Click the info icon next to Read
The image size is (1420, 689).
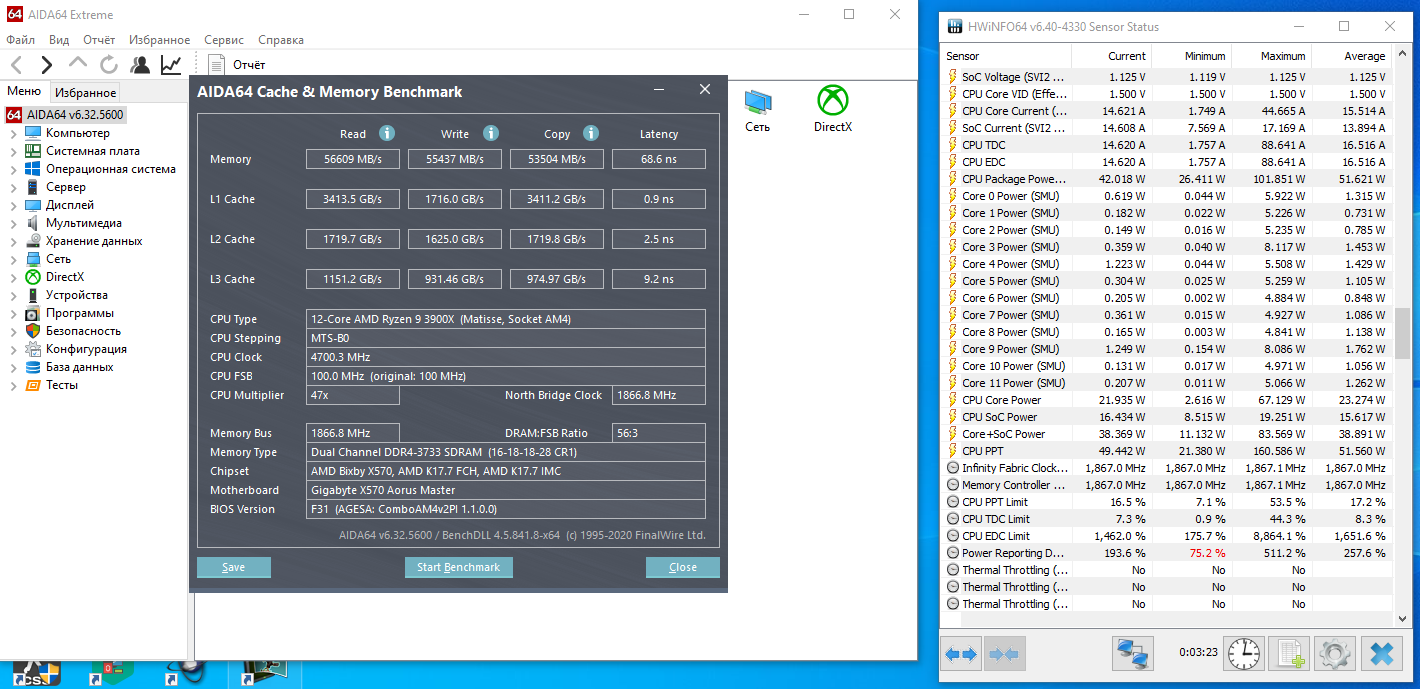tap(387, 133)
